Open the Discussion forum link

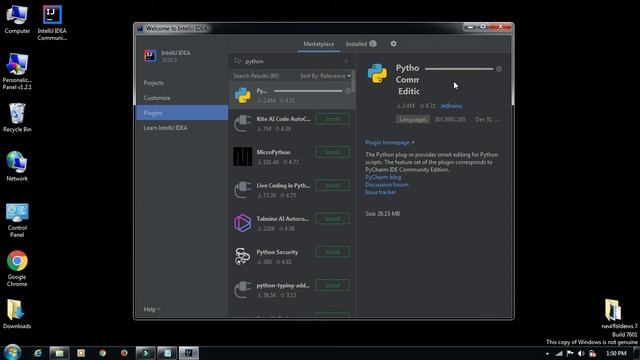point(387,184)
